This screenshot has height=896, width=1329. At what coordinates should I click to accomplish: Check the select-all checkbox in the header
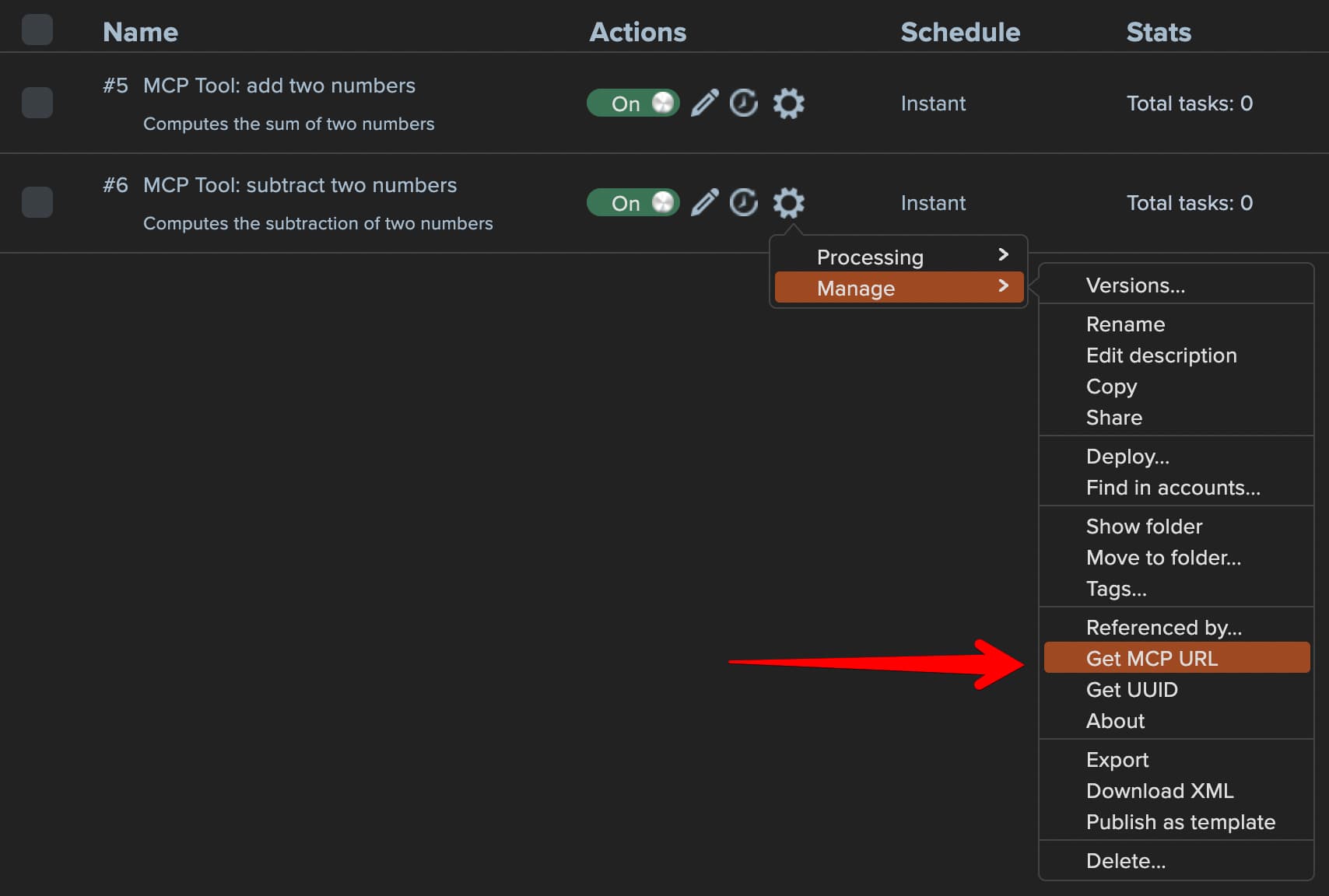pyautogui.click(x=37, y=30)
